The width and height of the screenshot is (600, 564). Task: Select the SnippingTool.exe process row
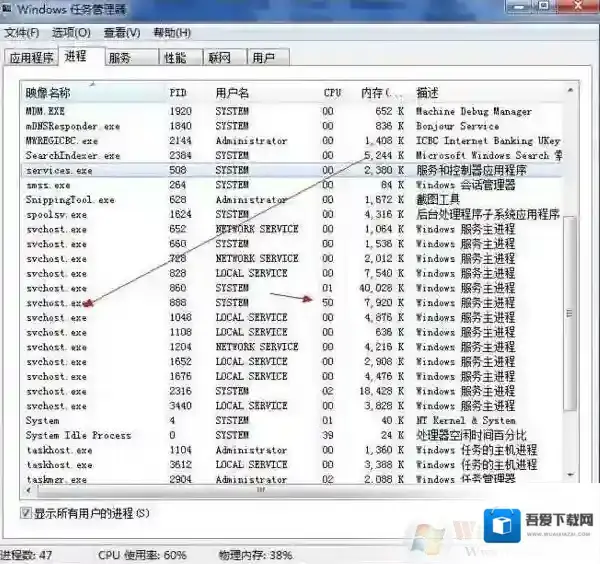[292, 200]
